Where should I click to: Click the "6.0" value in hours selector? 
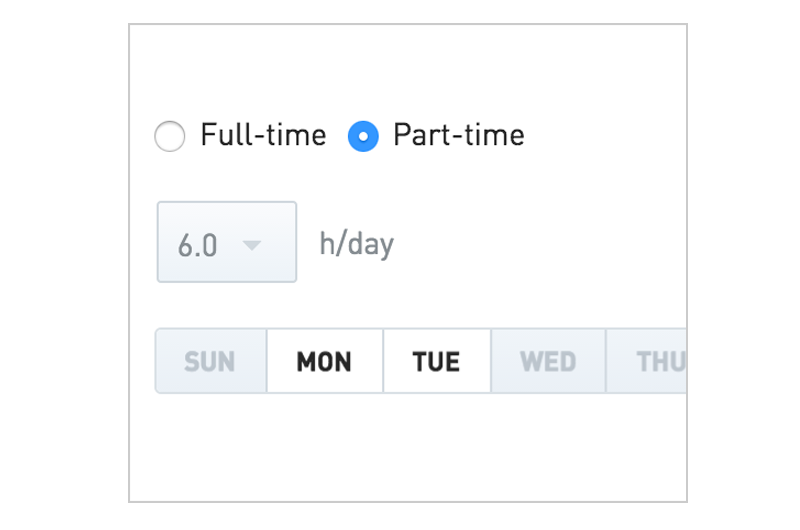tap(198, 245)
